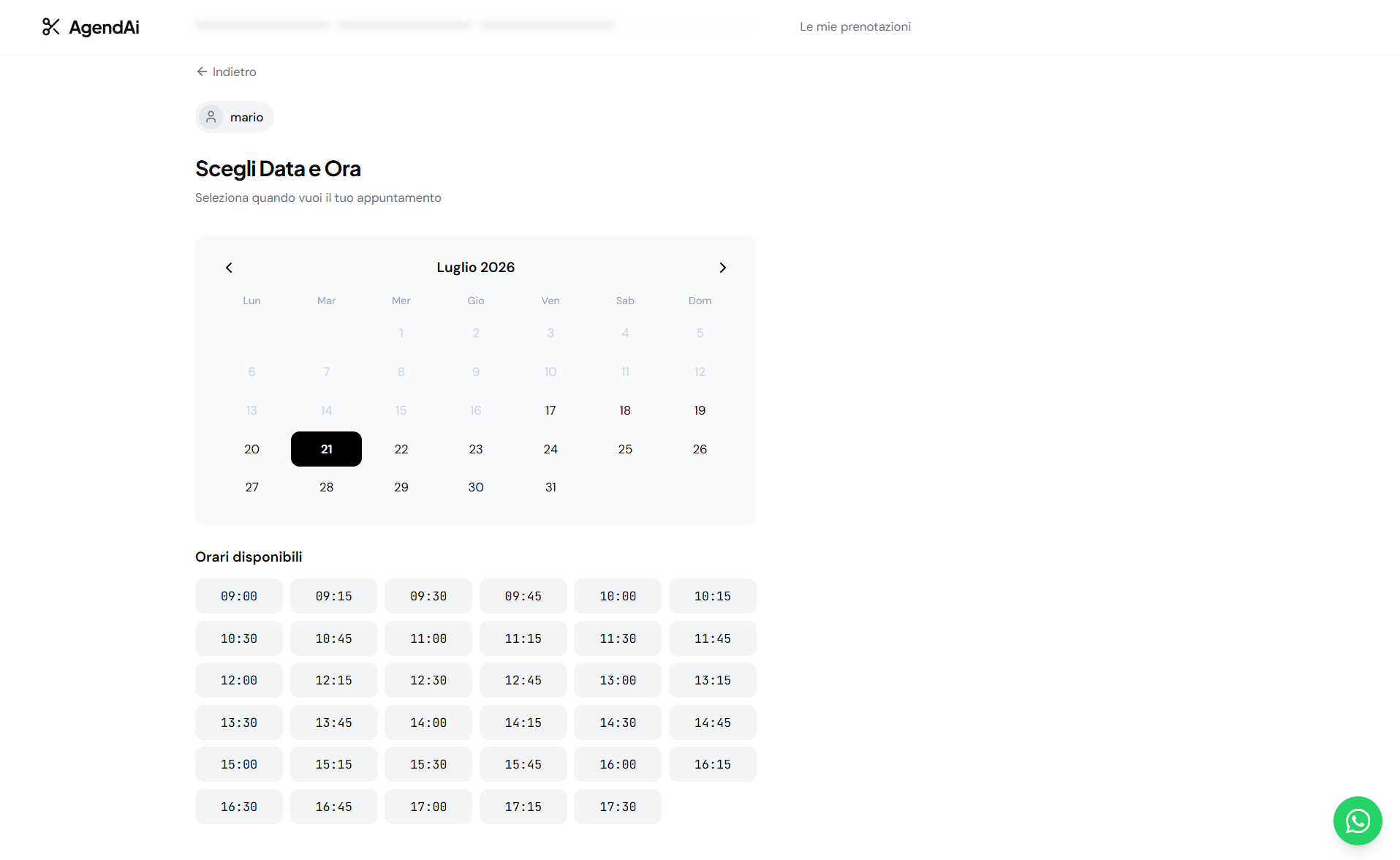1400x860 pixels.
Task: Pick July 31 date
Action: point(550,487)
